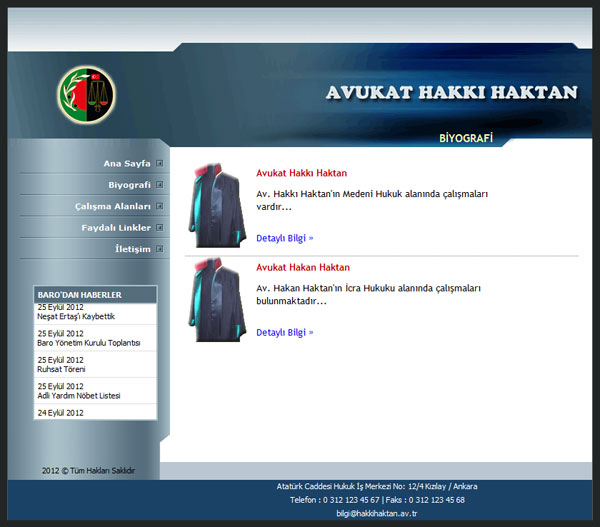Open the Avukat Hakan Haktan heading

coord(303,267)
